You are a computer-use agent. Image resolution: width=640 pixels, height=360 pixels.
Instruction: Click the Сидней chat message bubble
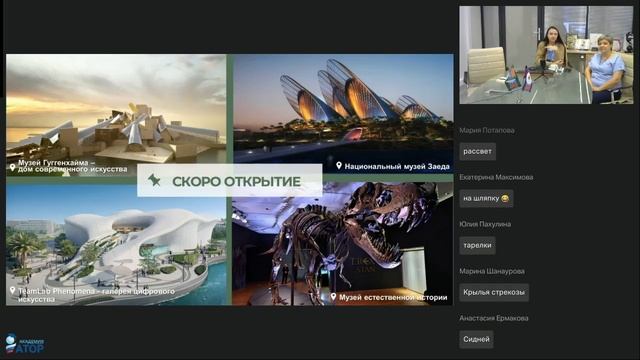tap(476, 339)
